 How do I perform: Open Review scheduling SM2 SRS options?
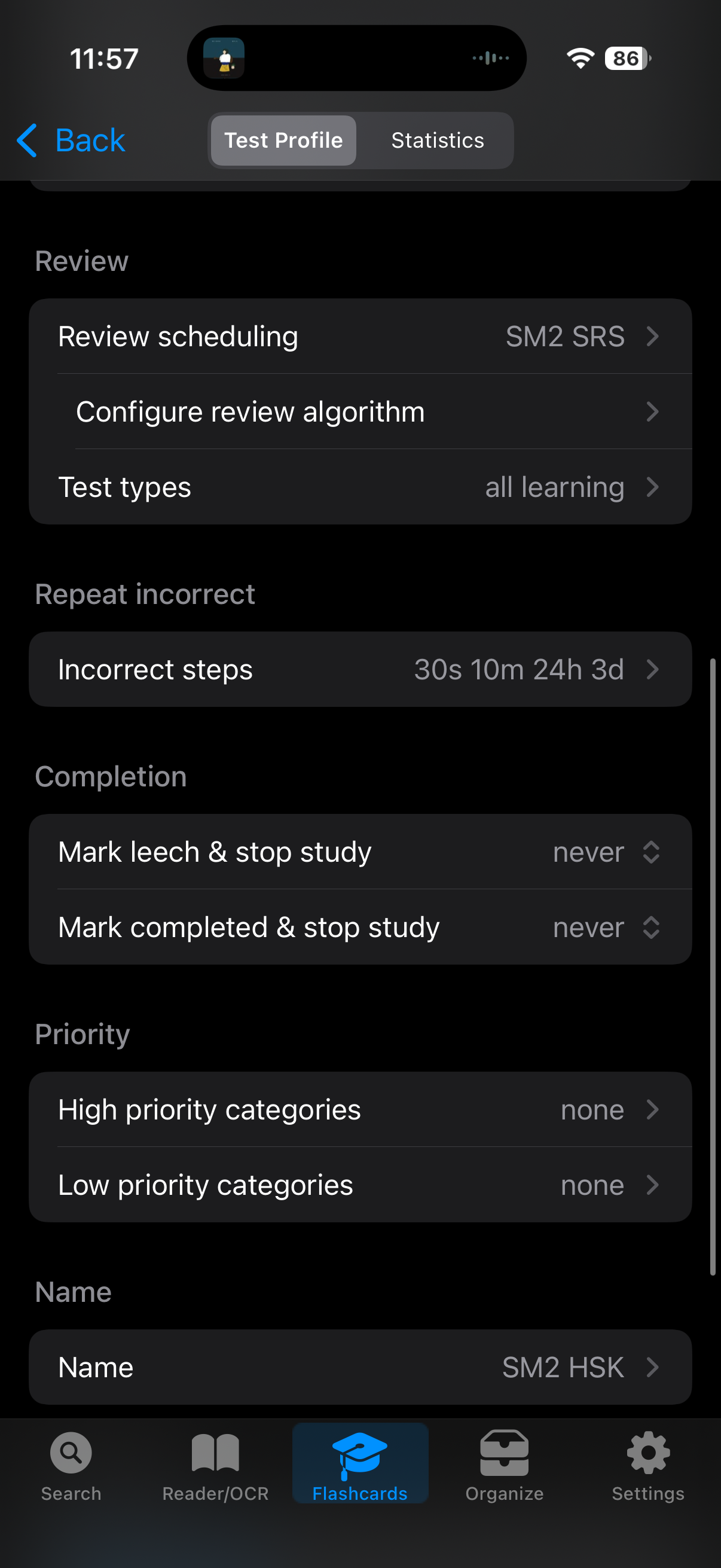pos(360,337)
